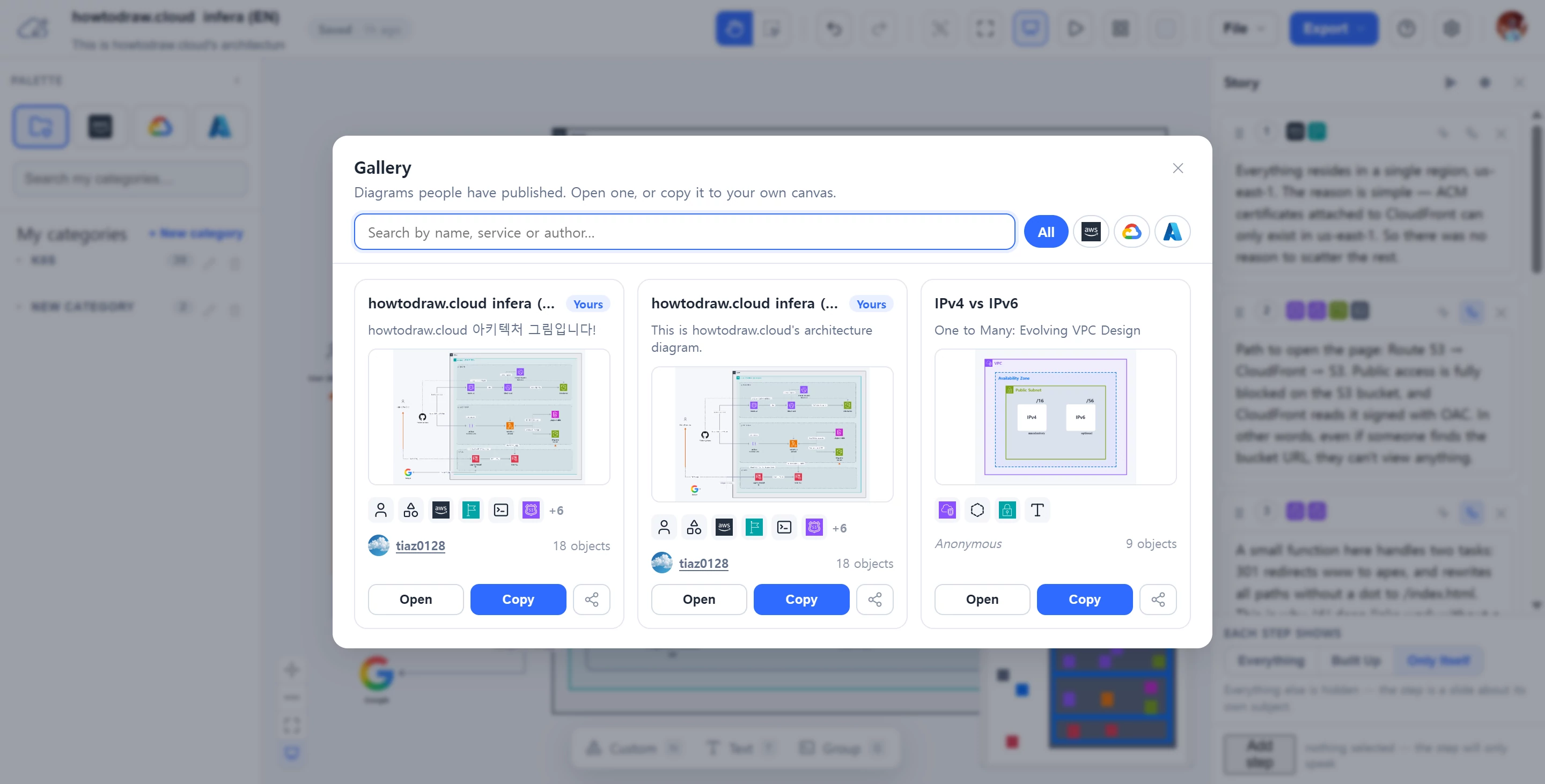Click shapes icon on Korean infera card
Screen dimensions: 1545x784
point(410,510)
